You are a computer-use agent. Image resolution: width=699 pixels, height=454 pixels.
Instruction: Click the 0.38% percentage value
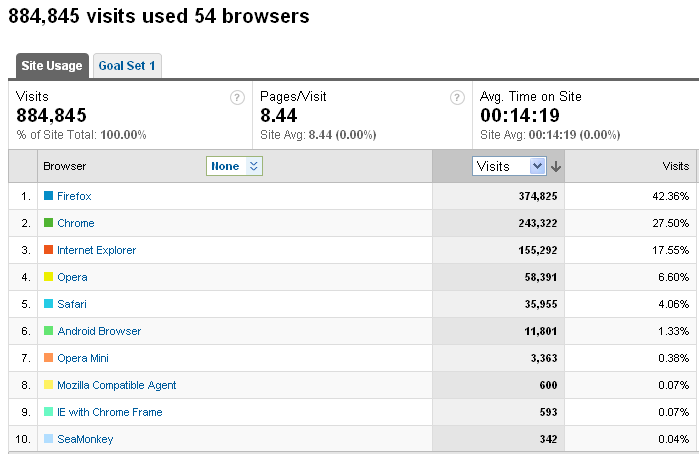[674, 358]
